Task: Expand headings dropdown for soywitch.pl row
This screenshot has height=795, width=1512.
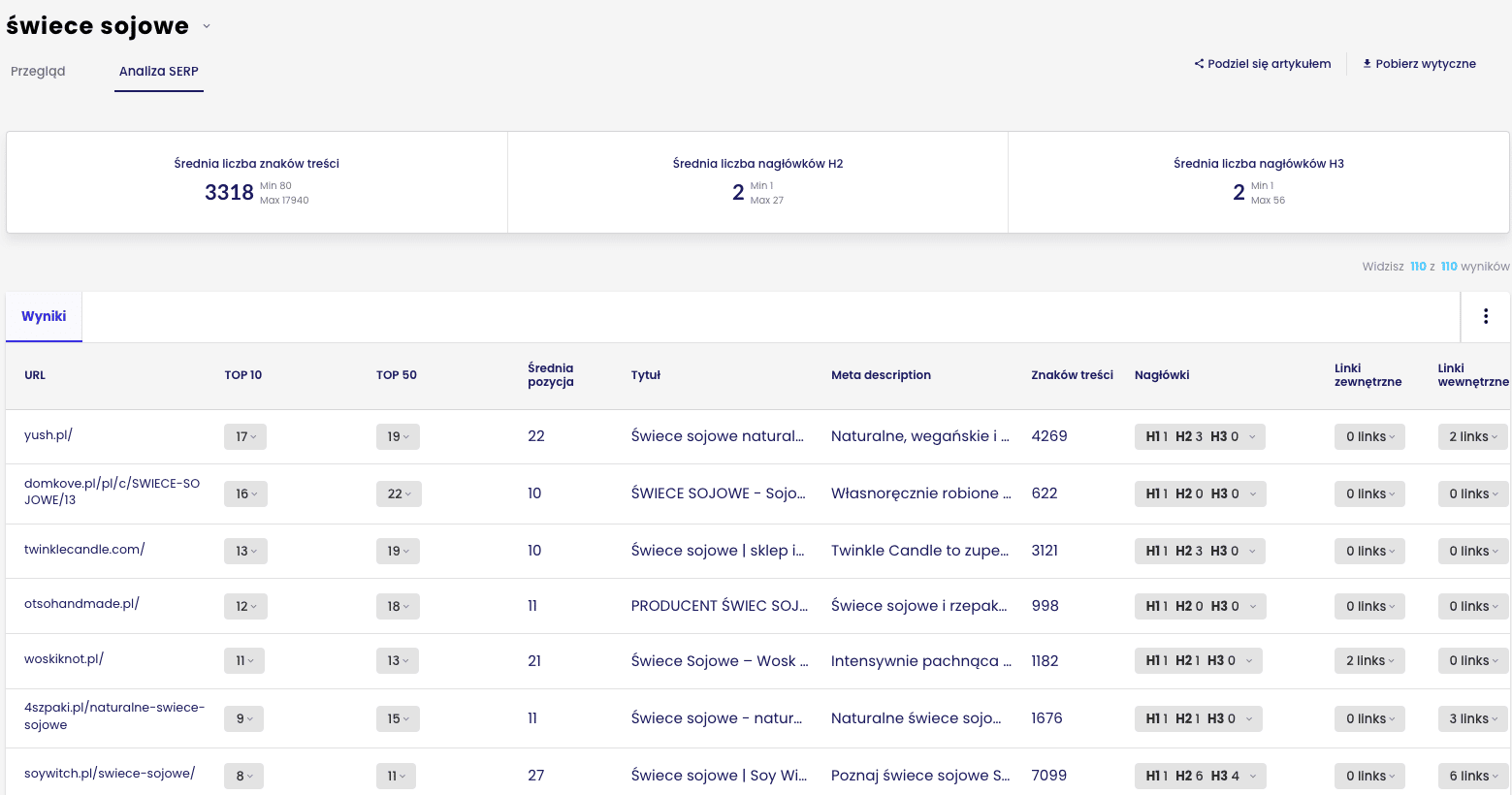Action: 1201,776
